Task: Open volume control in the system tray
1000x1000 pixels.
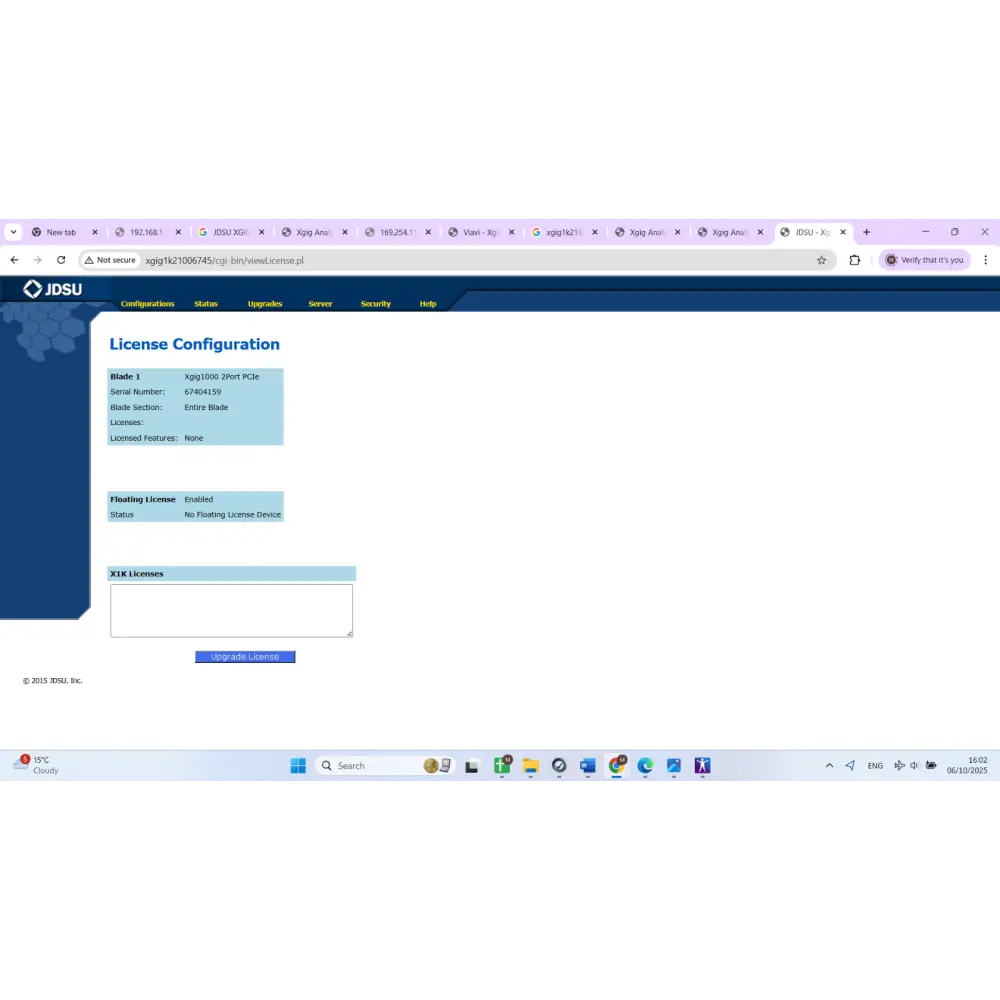Action: point(915,765)
